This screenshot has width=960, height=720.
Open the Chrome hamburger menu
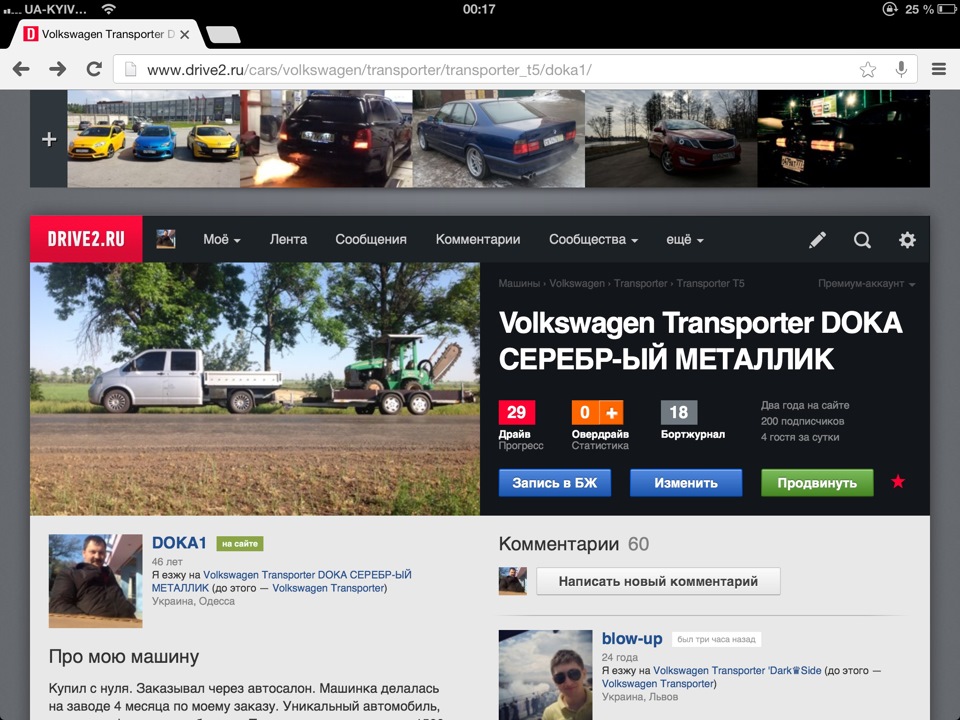click(x=939, y=69)
